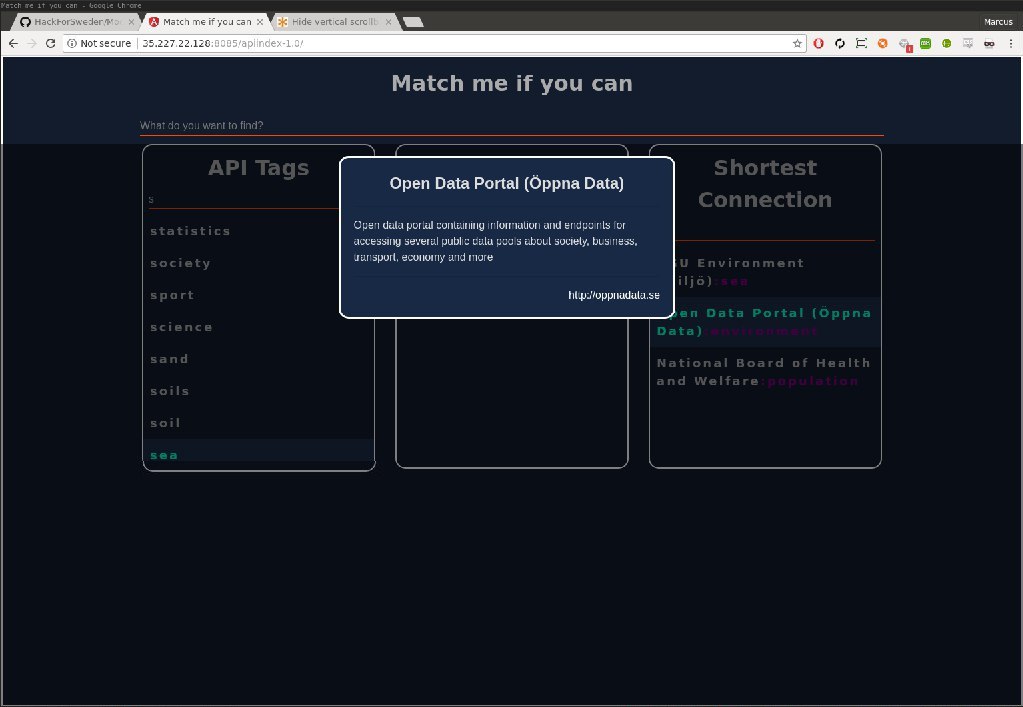The image size is (1023, 707).
Task: Click the green circle extension icon
Action: tap(947, 43)
